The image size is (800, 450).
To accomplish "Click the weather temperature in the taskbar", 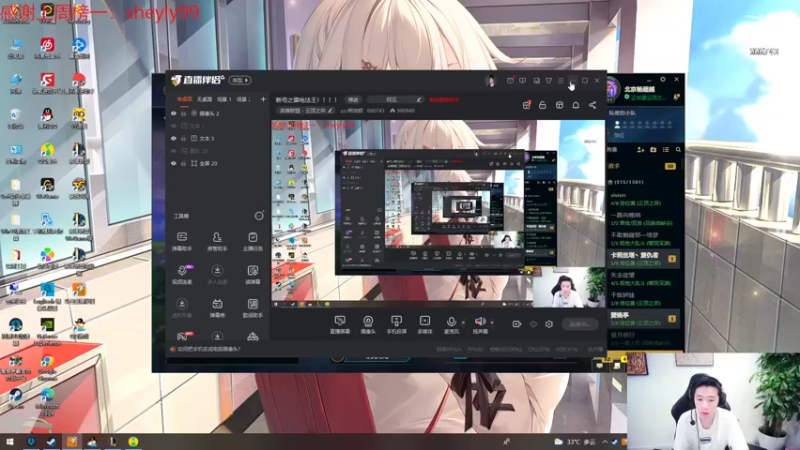I will 575,442.
